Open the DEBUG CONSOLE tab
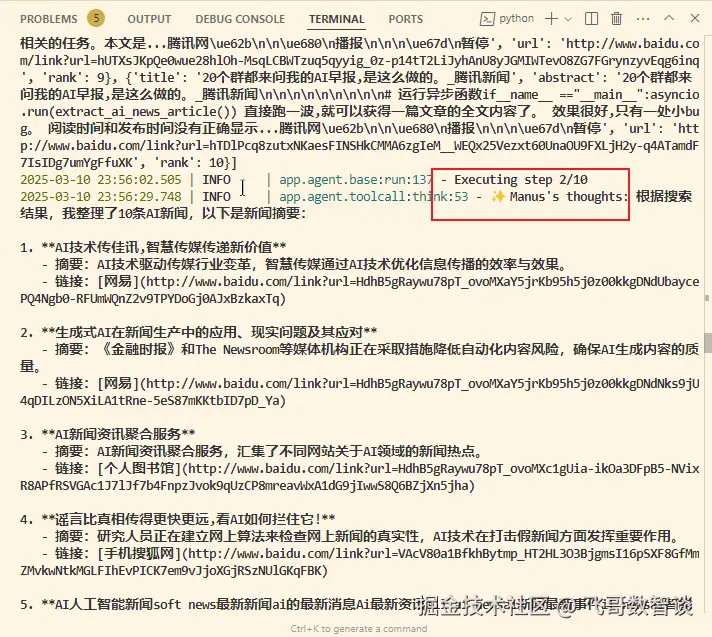The width and height of the screenshot is (712, 637). pyautogui.click(x=240, y=19)
